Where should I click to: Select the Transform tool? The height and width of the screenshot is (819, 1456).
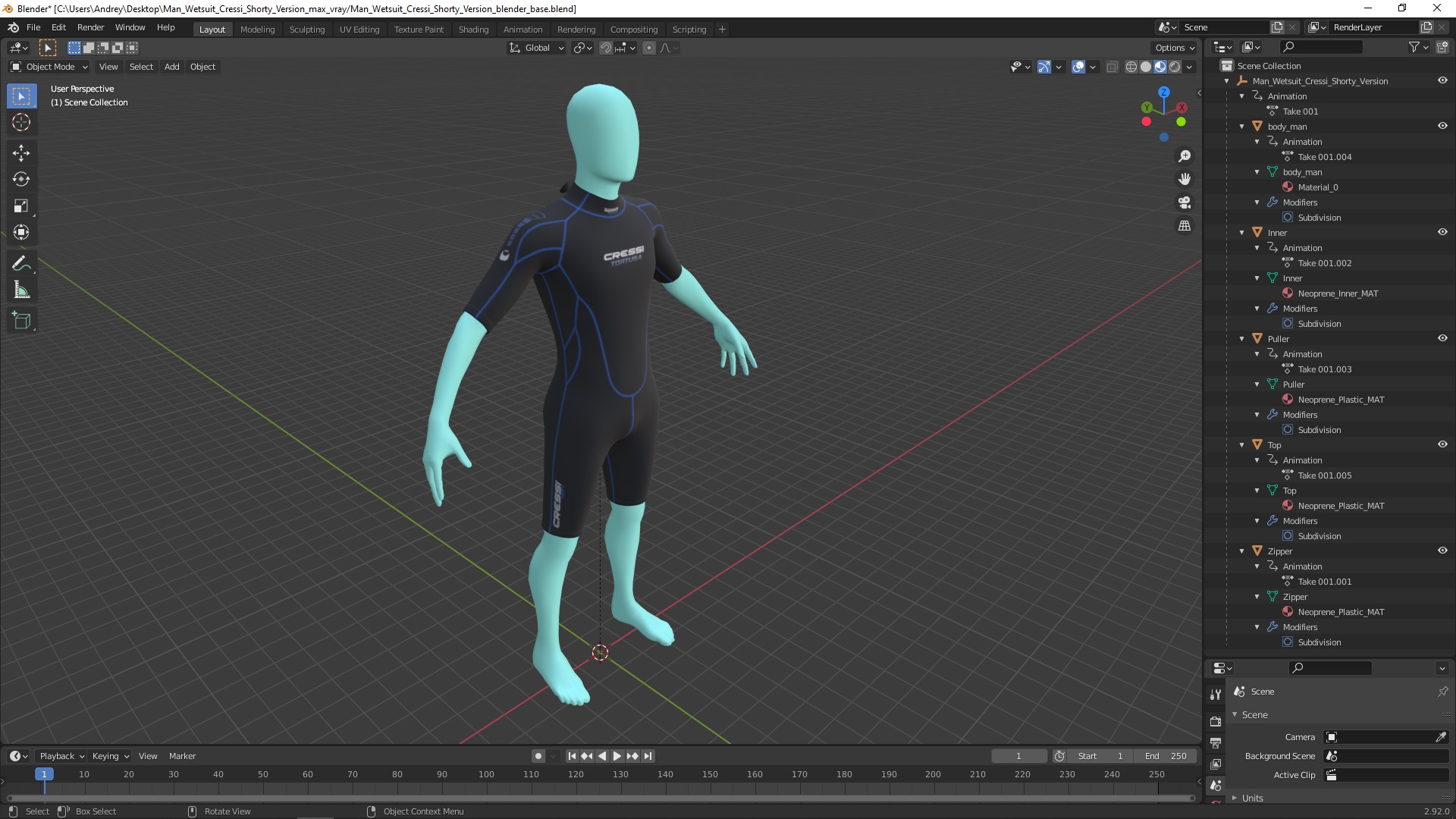click(x=21, y=232)
